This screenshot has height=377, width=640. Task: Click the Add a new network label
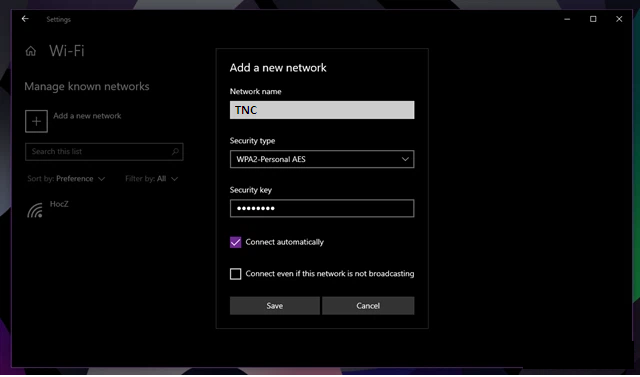(x=87, y=116)
